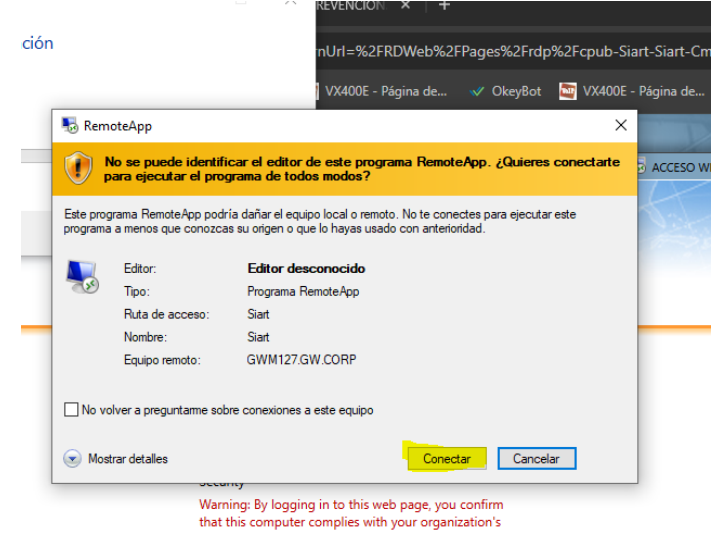Close the RemoteApp dialog with X
Image resolution: width=726 pixels, height=536 pixels.
click(x=620, y=126)
